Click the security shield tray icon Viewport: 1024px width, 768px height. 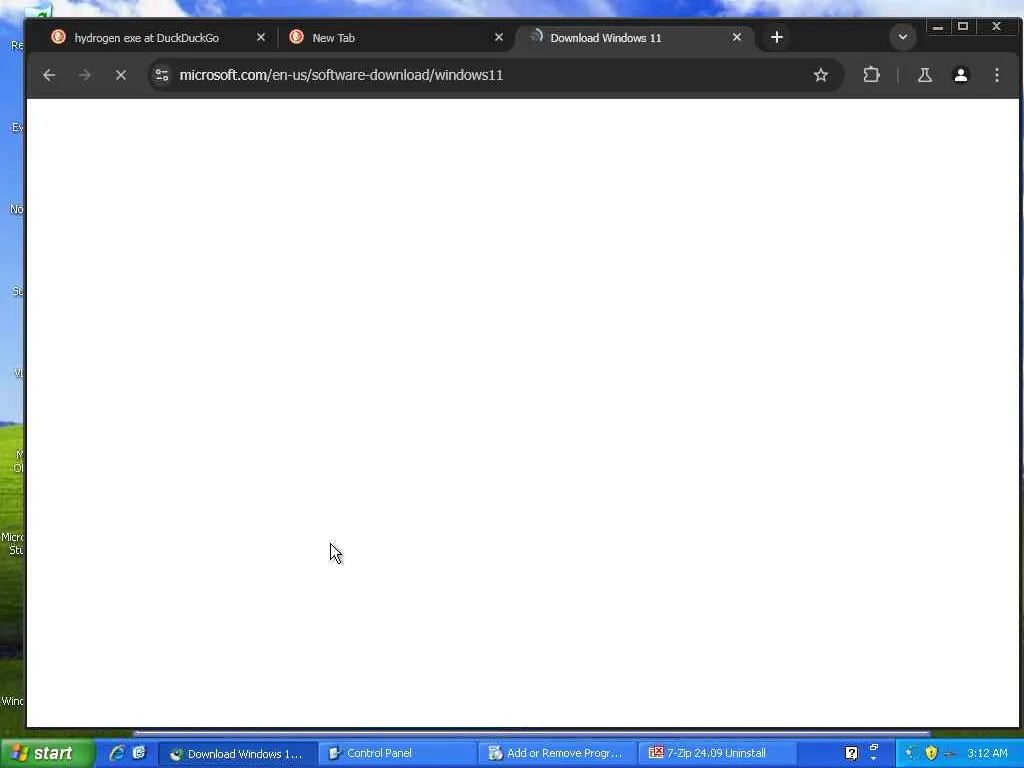click(x=931, y=753)
